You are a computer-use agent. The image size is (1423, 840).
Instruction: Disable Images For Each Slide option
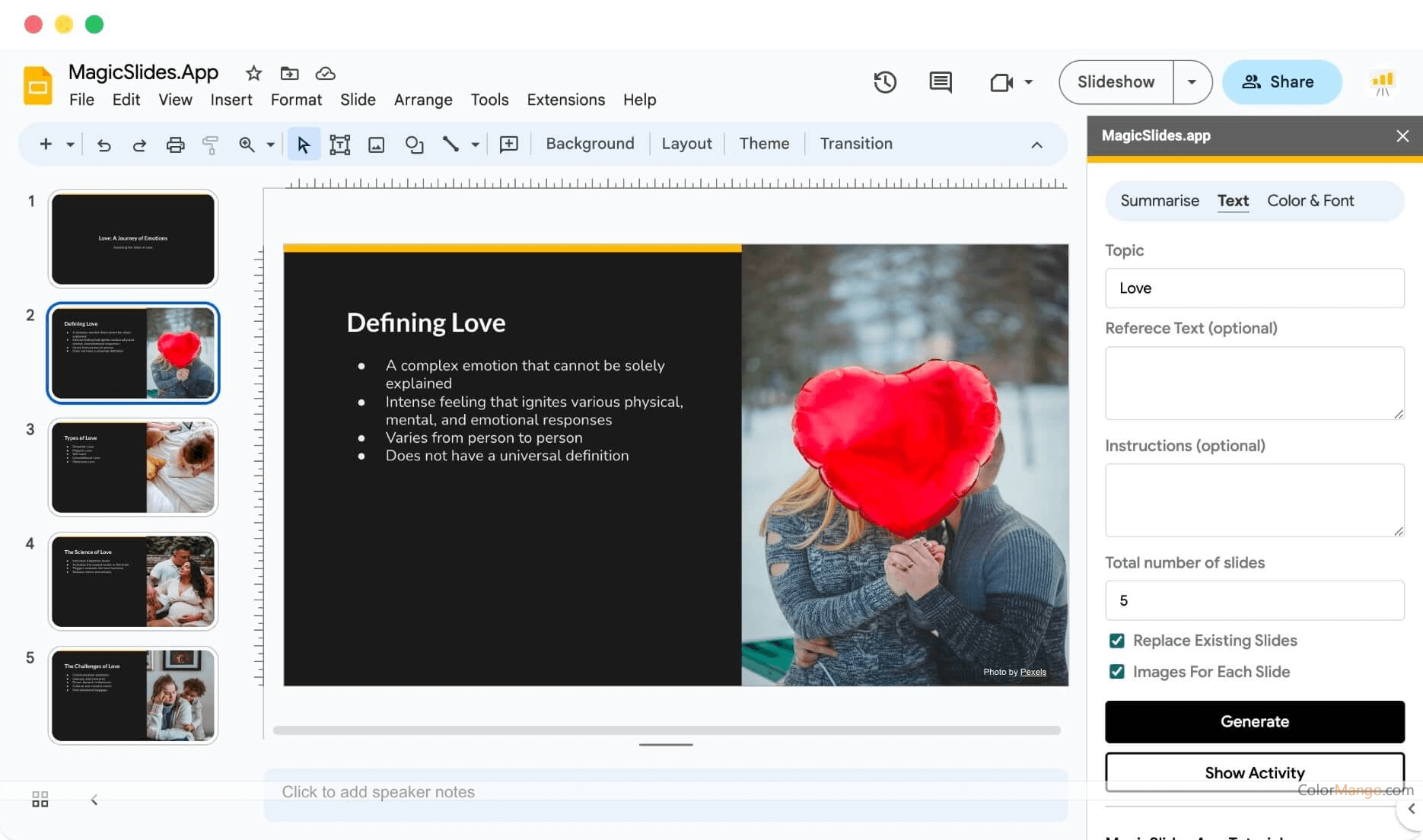coord(1117,672)
